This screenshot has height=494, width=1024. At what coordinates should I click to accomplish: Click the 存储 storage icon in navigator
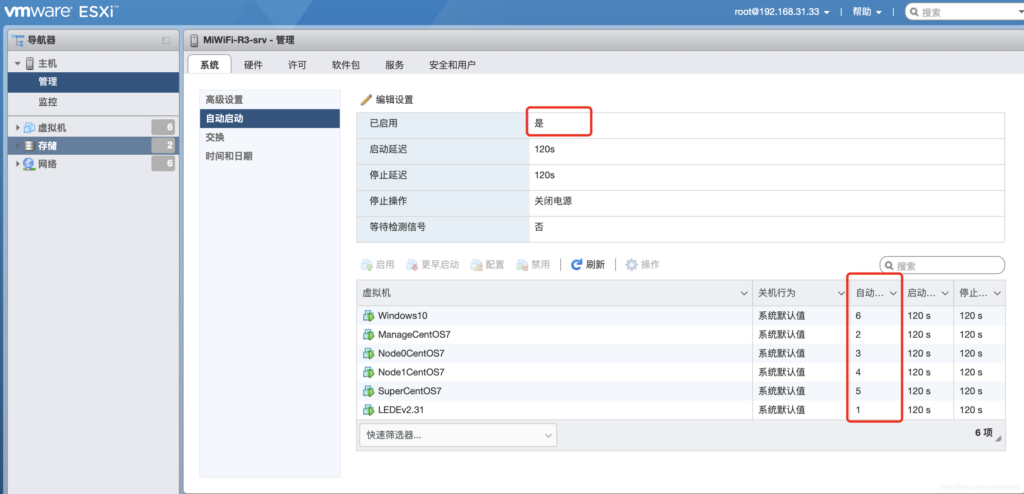click(28, 146)
